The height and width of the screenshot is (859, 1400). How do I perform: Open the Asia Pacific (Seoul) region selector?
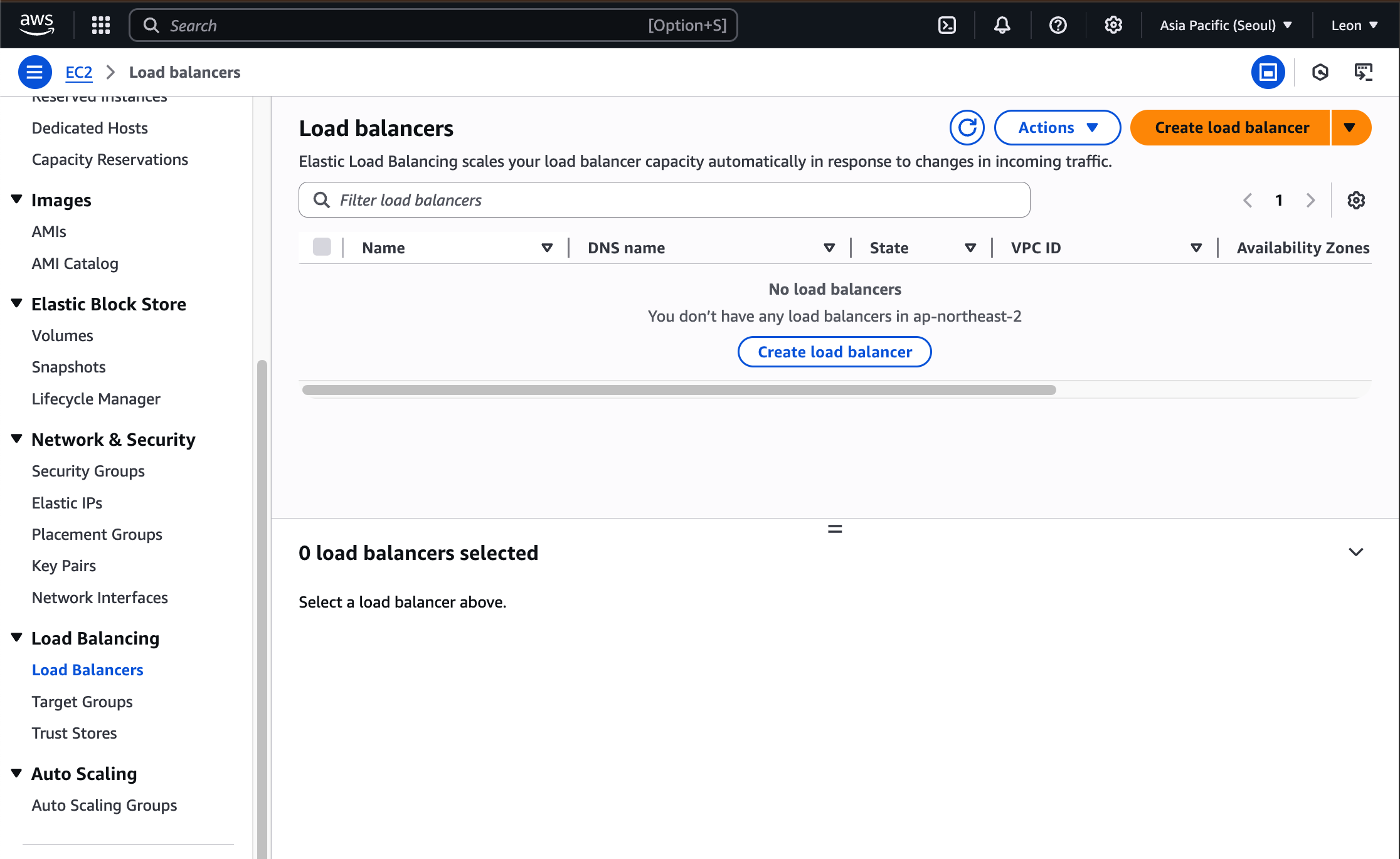point(1226,25)
